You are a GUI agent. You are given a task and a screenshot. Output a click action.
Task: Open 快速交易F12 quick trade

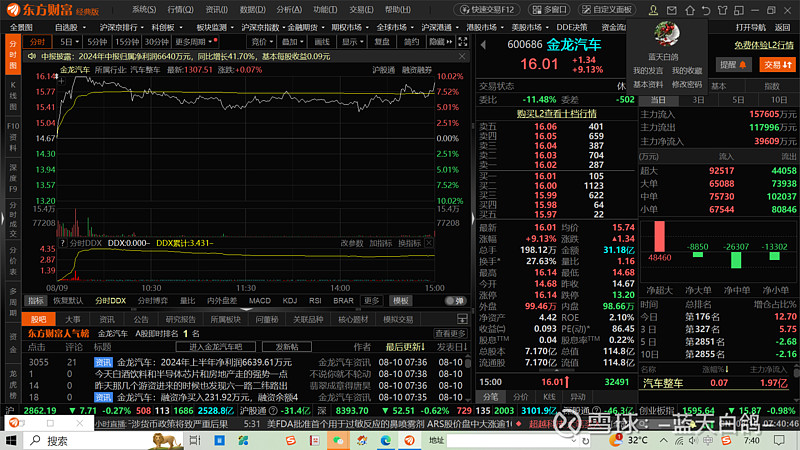487,10
